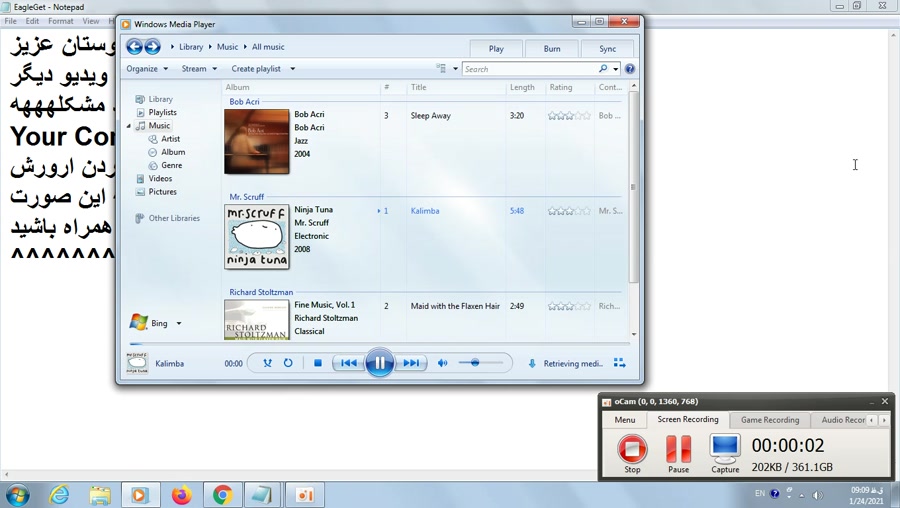Click the oCam Capture monitor icon

click(x=725, y=448)
